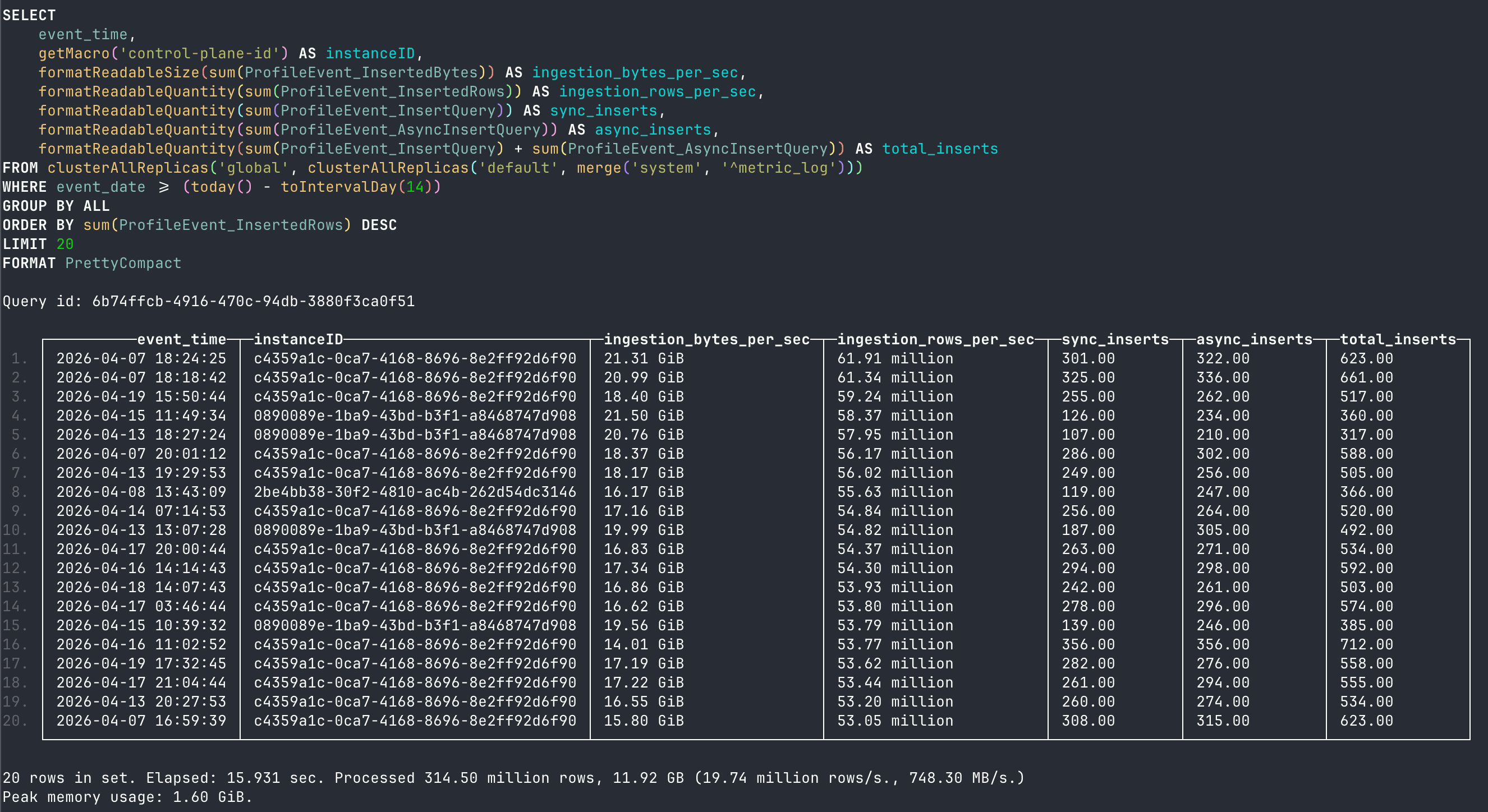The image size is (1488, 812).
Task: Click async inserts value 322.00
Action: pyautogui.click(x=1222, y=358)
